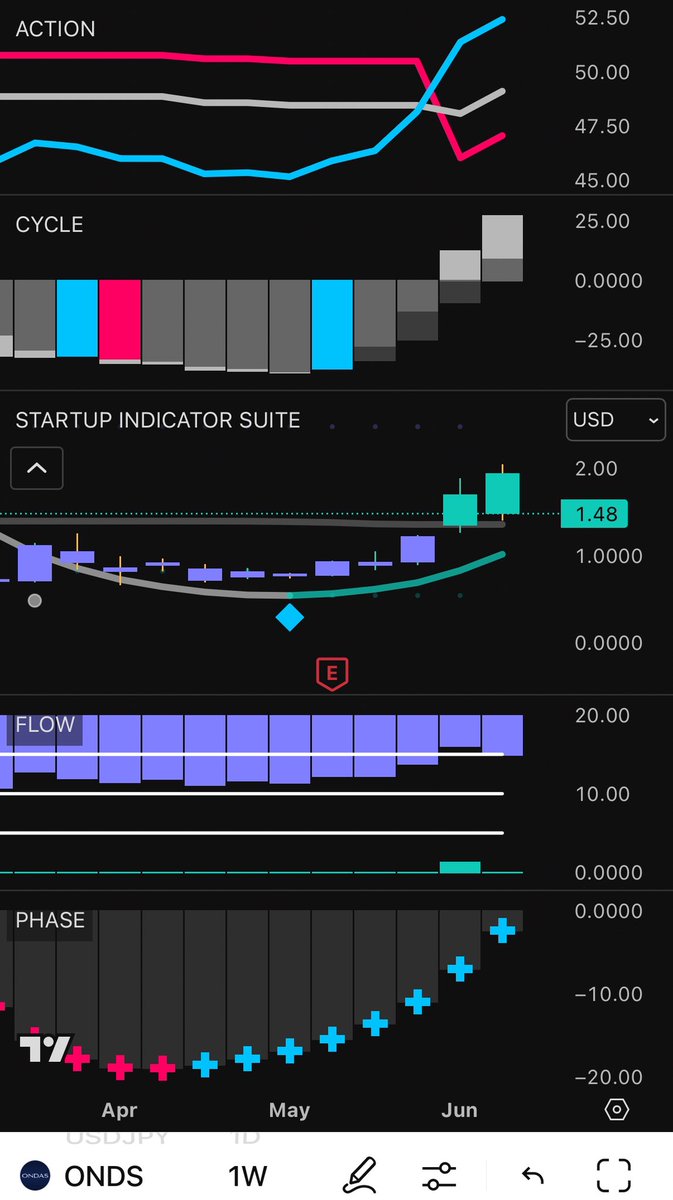The image size is (673, 1200).
Task: Select the PHASE indicator title
Action: (x=50, y=920)
